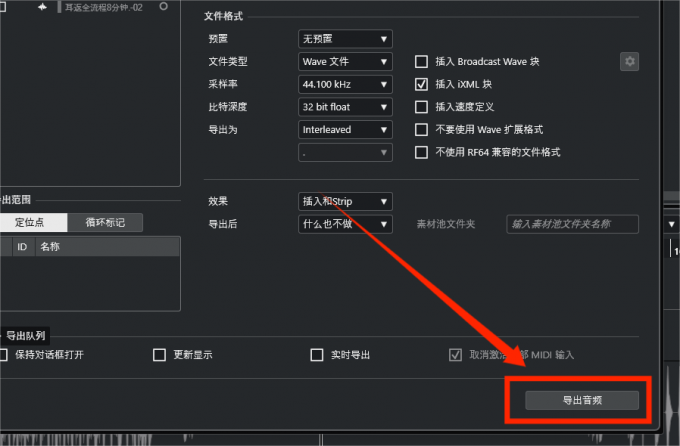The width and height of the screenshot is (680, 446).
Task: Click the ID column header
Action: click(x=22, y=246)
